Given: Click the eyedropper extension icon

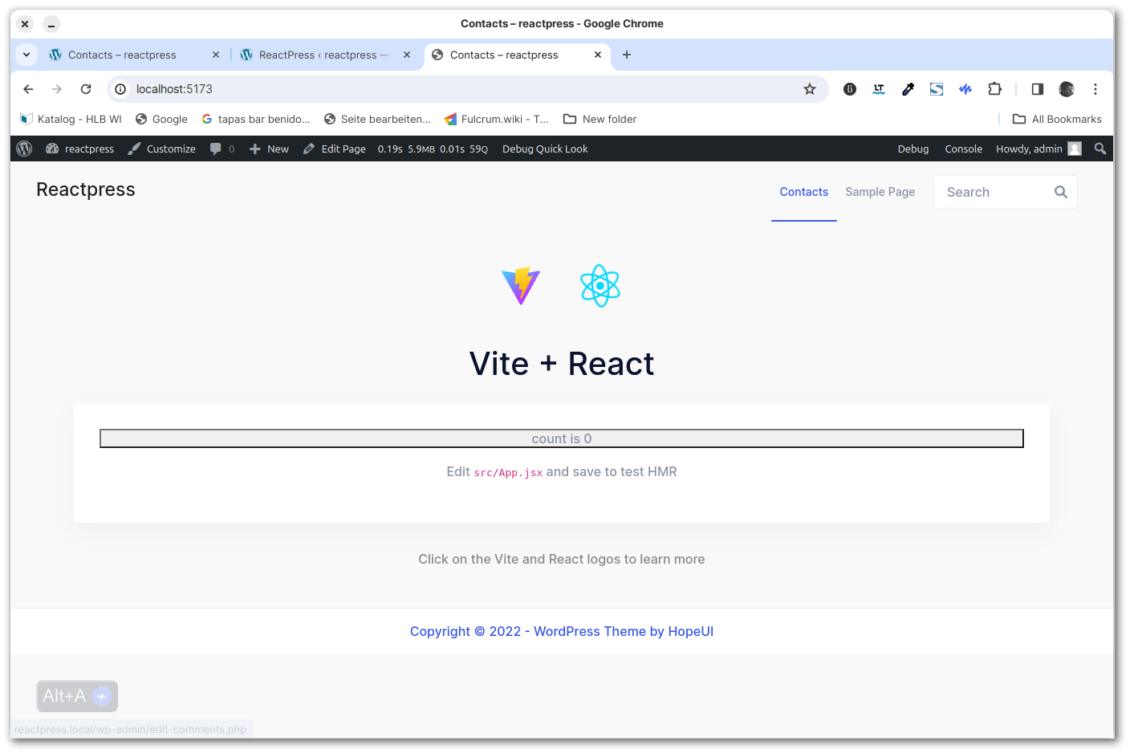Looking at the screenshot, I should [907, 89].
